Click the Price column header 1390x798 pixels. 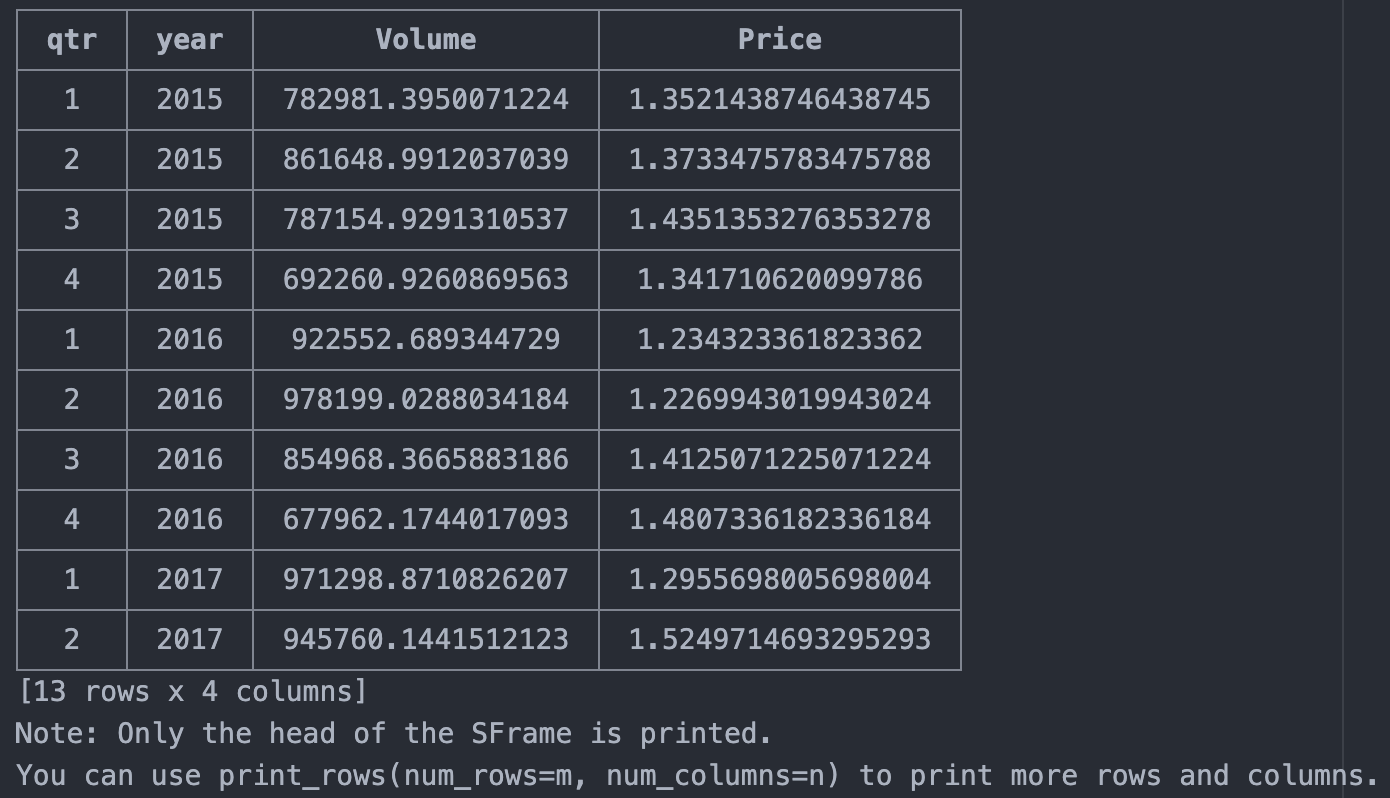(779, 40)
